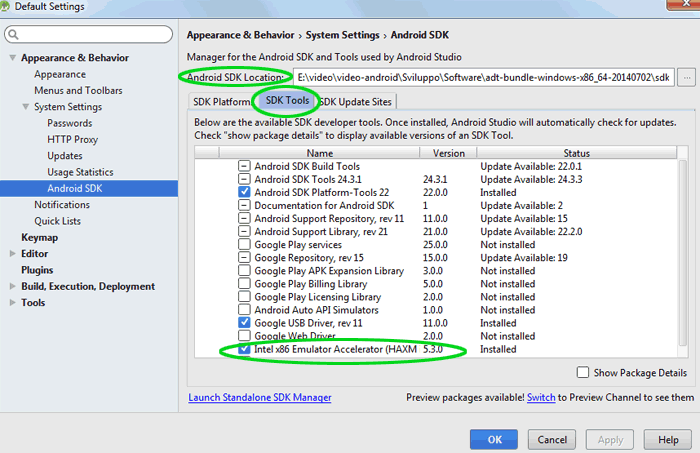This screenshot has width=700, height=453.
Task: Sort table by Version column header
Action: 449,153
